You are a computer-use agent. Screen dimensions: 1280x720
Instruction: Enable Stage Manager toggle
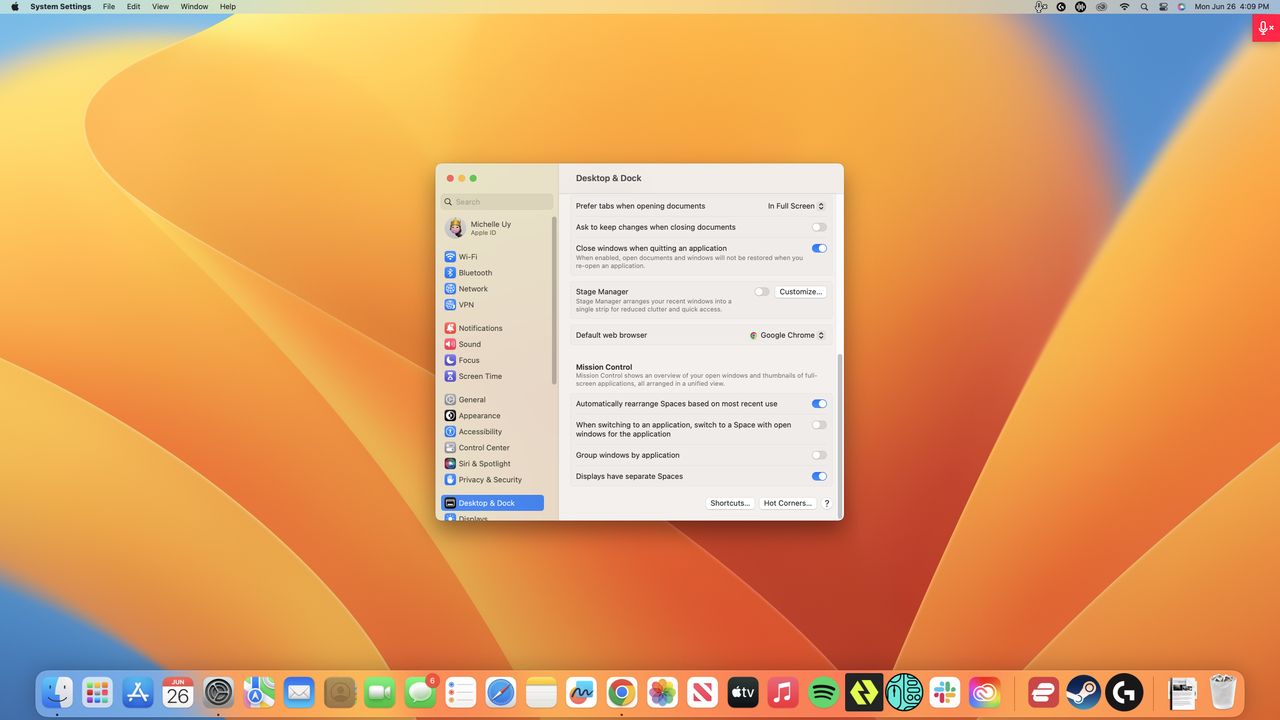coord(762,292)
